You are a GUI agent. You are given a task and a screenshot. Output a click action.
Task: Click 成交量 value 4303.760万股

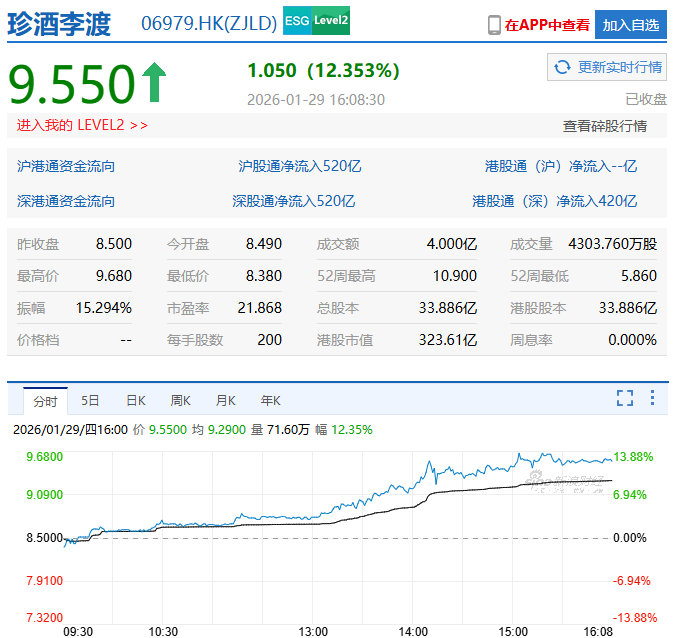coord(613,244)
